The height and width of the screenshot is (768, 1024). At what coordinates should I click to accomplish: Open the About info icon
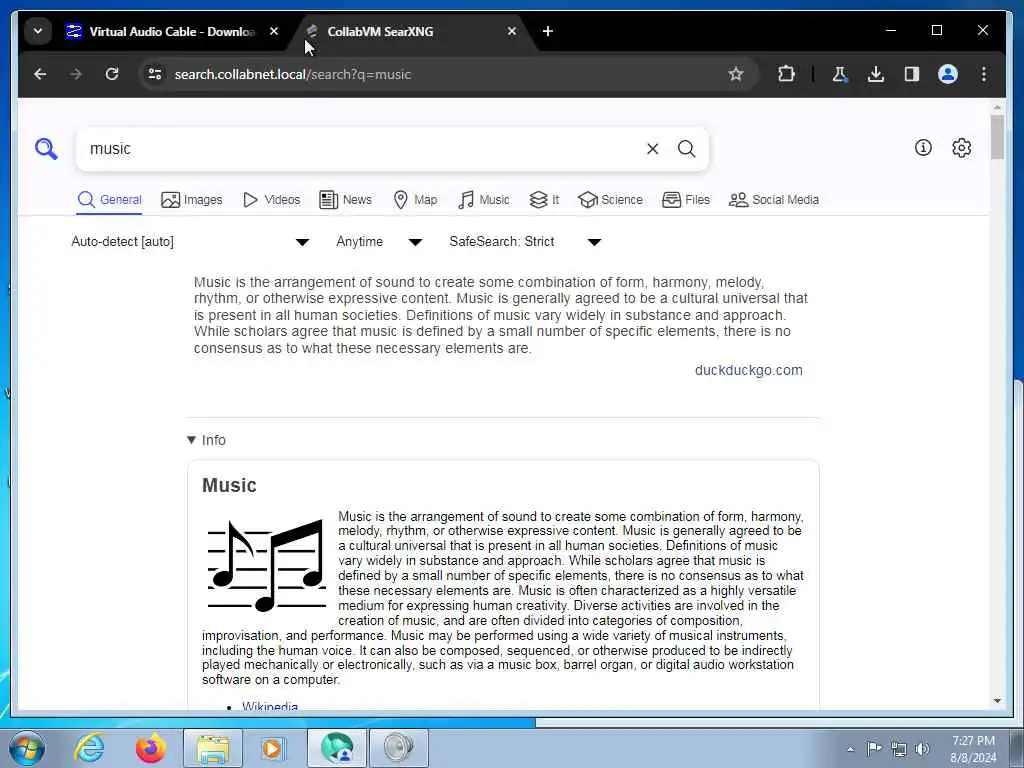point(923,148)
